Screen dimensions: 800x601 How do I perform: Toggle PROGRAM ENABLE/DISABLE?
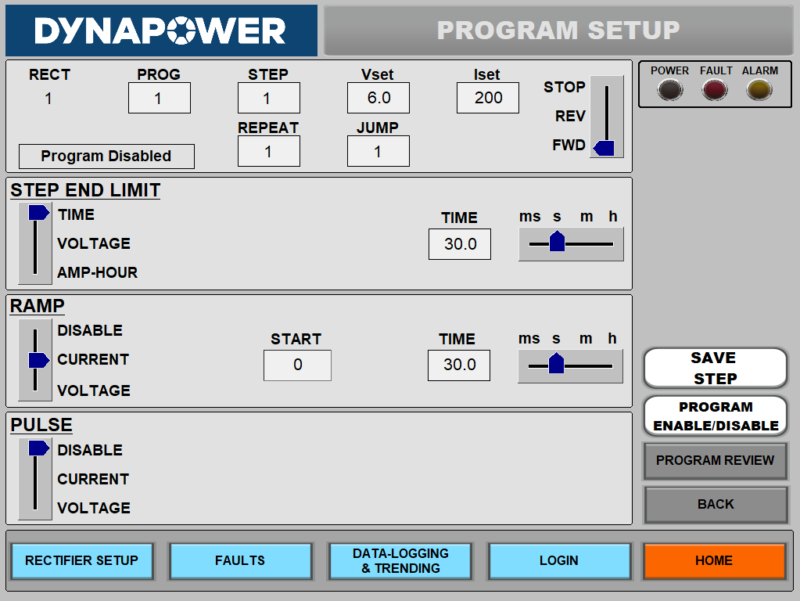click(x=715, y=415)
